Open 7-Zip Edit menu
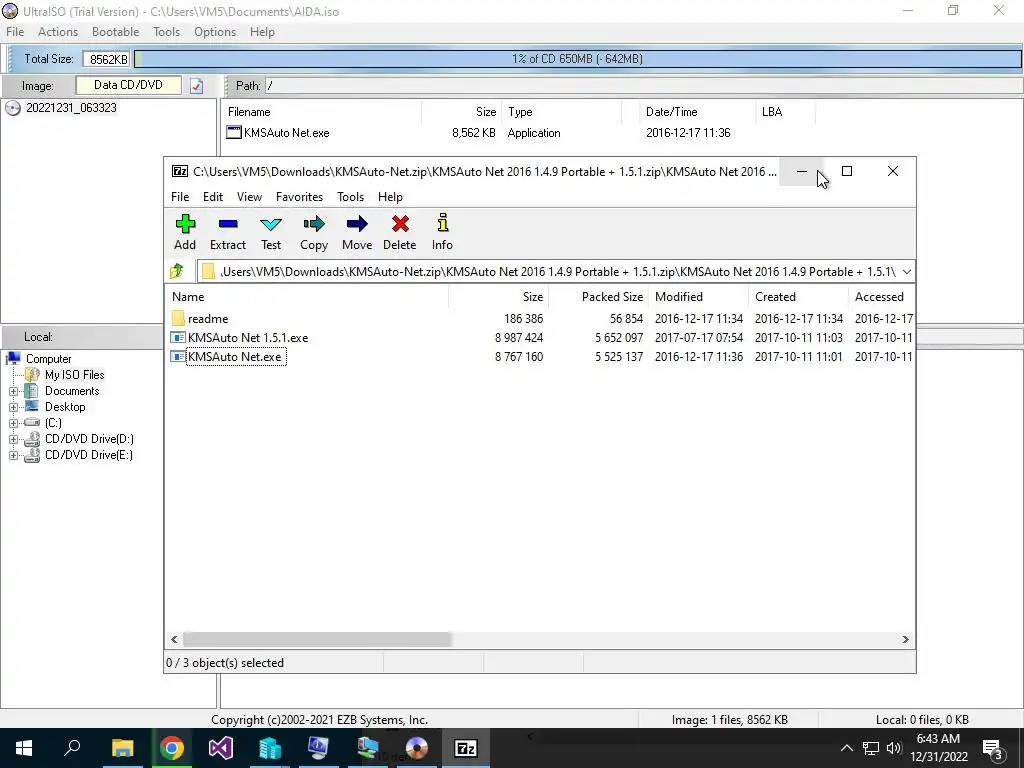Screen dimensions: 1024x768 (x=213, y=197)
